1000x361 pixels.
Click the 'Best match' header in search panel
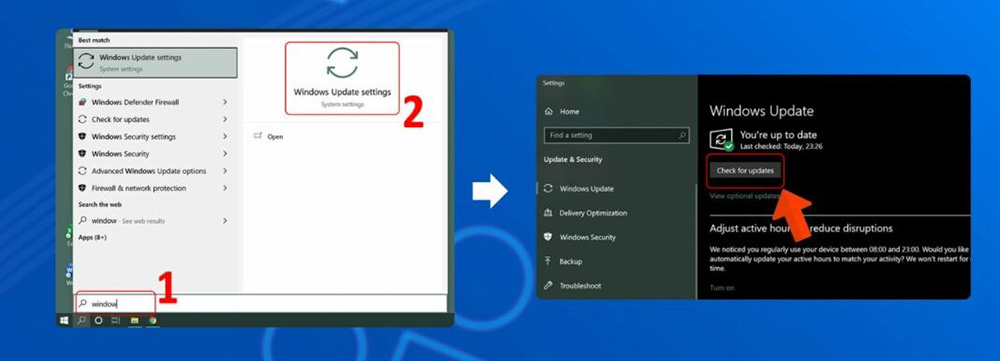coord(94,40)
